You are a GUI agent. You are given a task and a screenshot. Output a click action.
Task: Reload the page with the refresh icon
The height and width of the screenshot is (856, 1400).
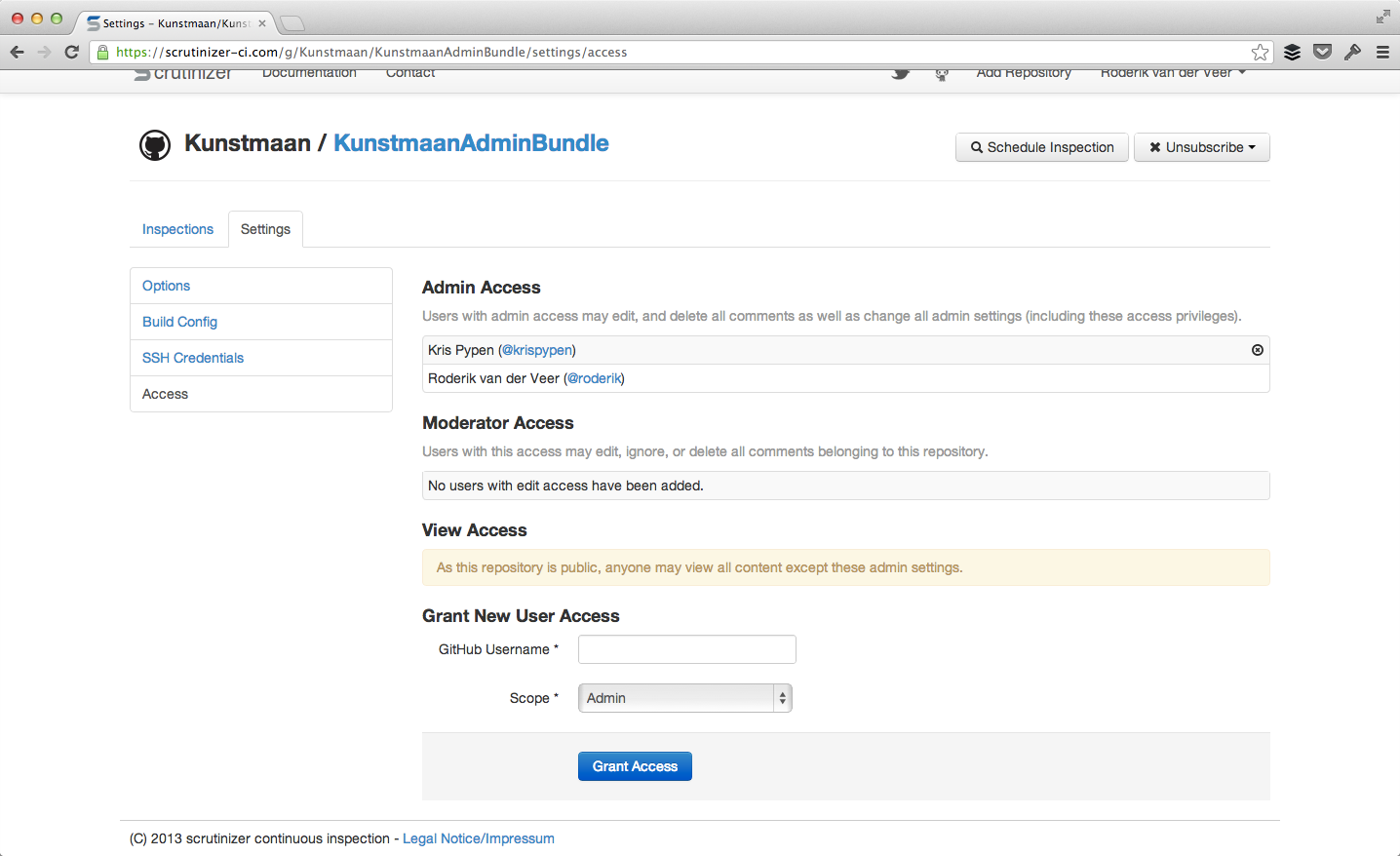pyautogui.click(x=71, y=52)
